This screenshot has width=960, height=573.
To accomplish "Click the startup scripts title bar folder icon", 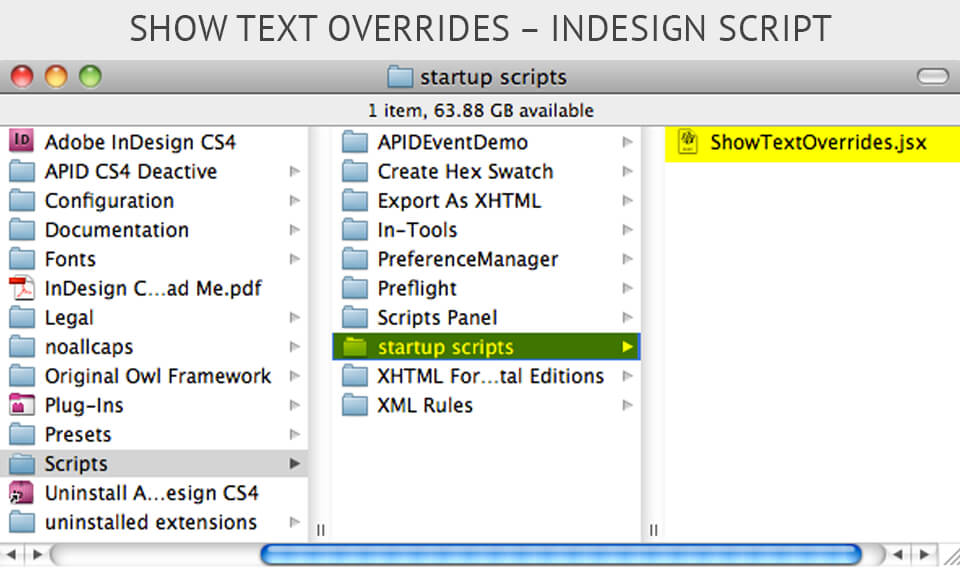I will click(400, 77).
